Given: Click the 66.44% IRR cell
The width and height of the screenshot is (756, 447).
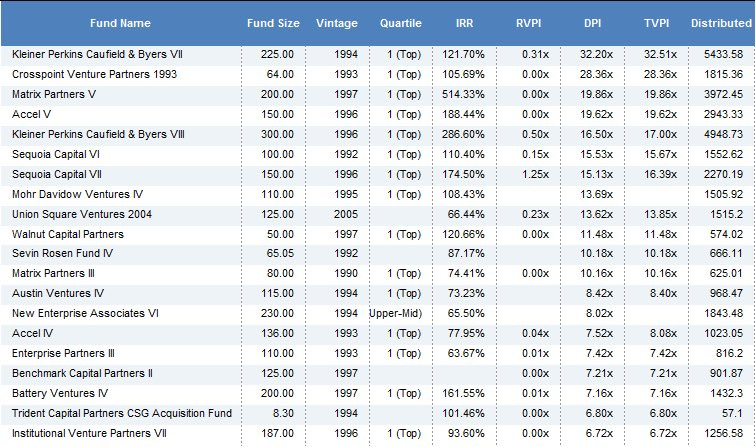Looking at the screenshot, I should pos(466,215).
